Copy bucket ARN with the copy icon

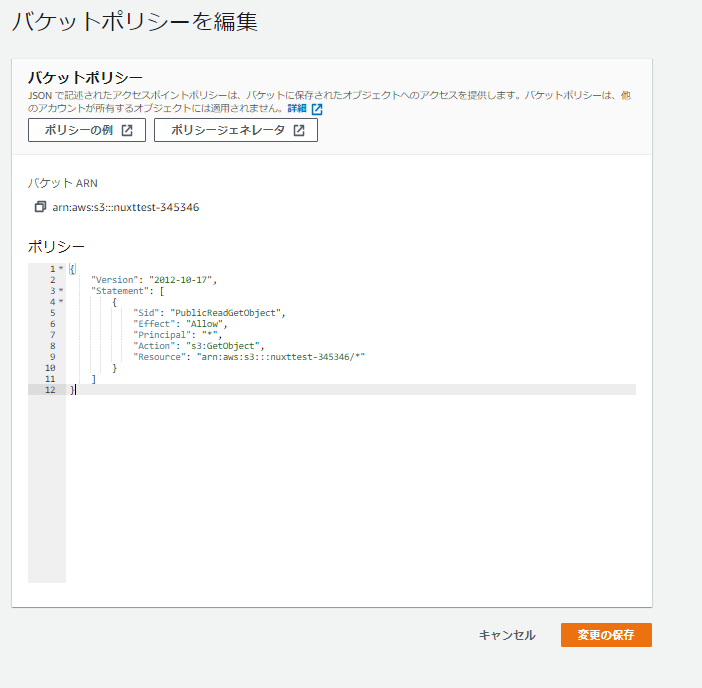[x=40, y=207]
